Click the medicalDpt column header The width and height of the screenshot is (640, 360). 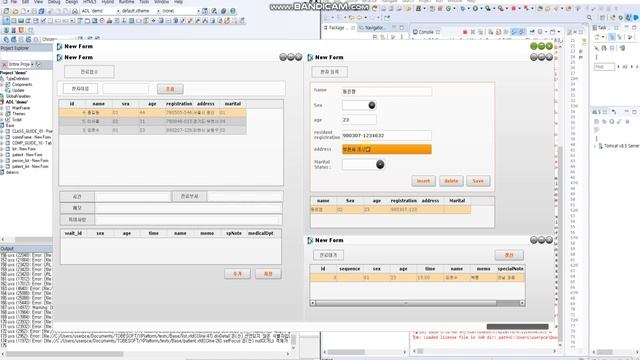[x=261, y=233]
